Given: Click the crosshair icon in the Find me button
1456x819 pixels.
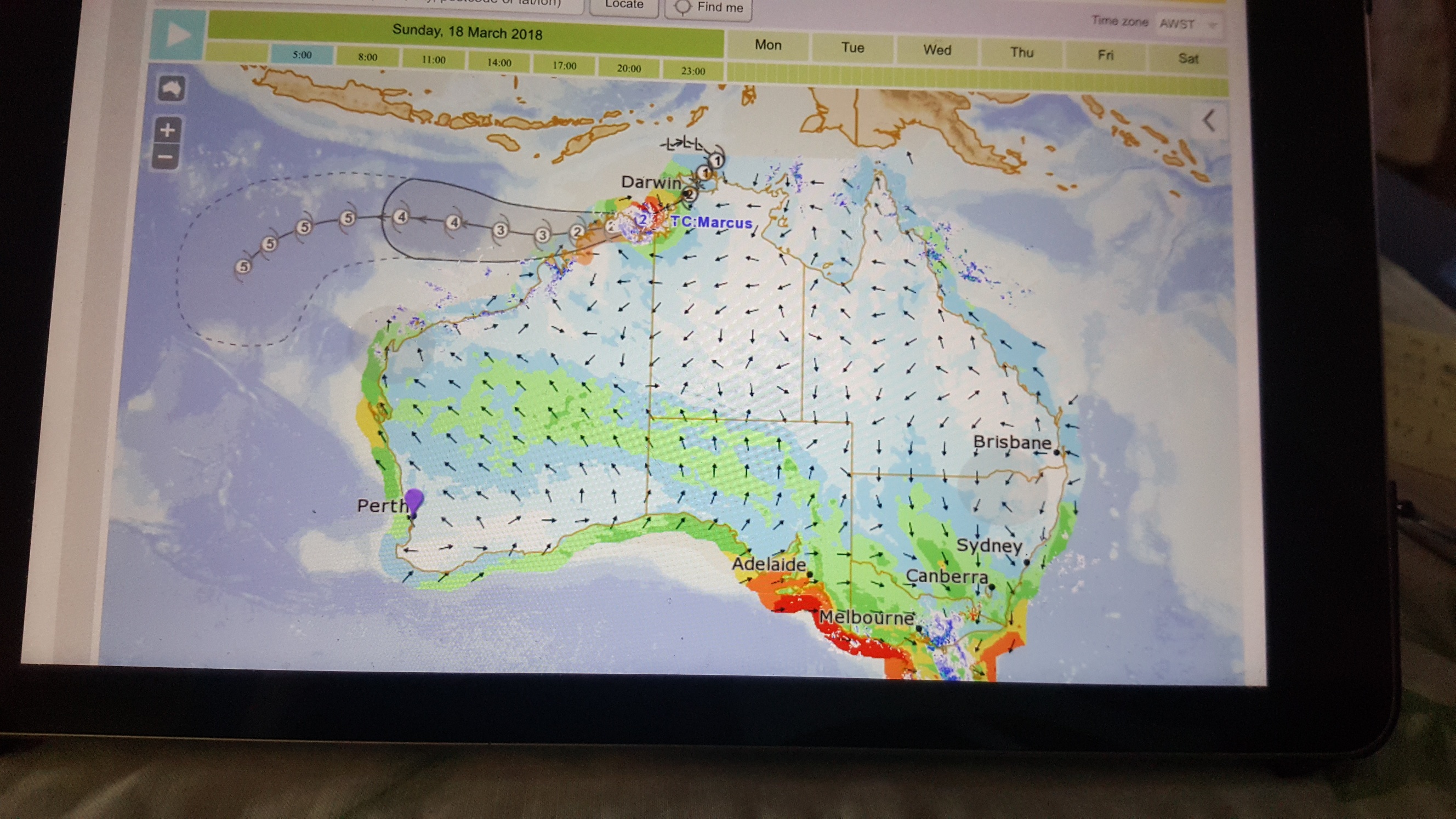Looking at the screenshot, I should click(684, 7).
